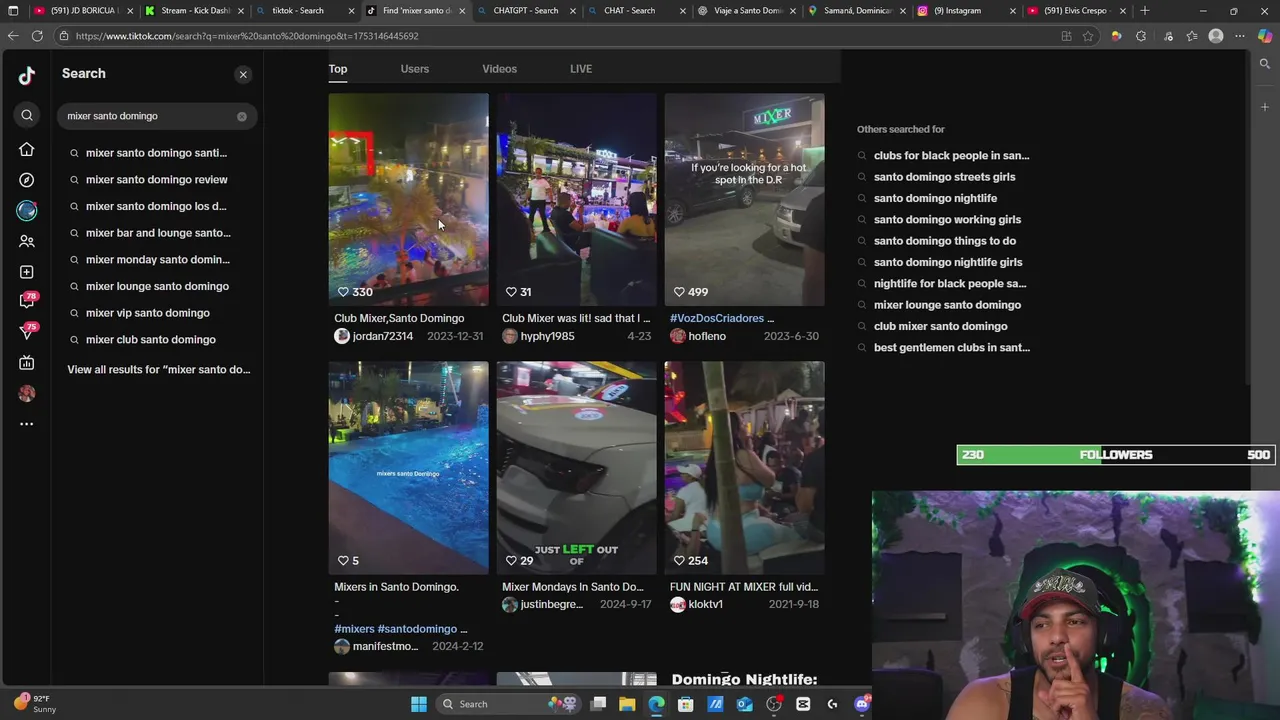Open File Explorer on the taskbar
Viewport: 1280px width, 720px height.
[x=627, y=704]
